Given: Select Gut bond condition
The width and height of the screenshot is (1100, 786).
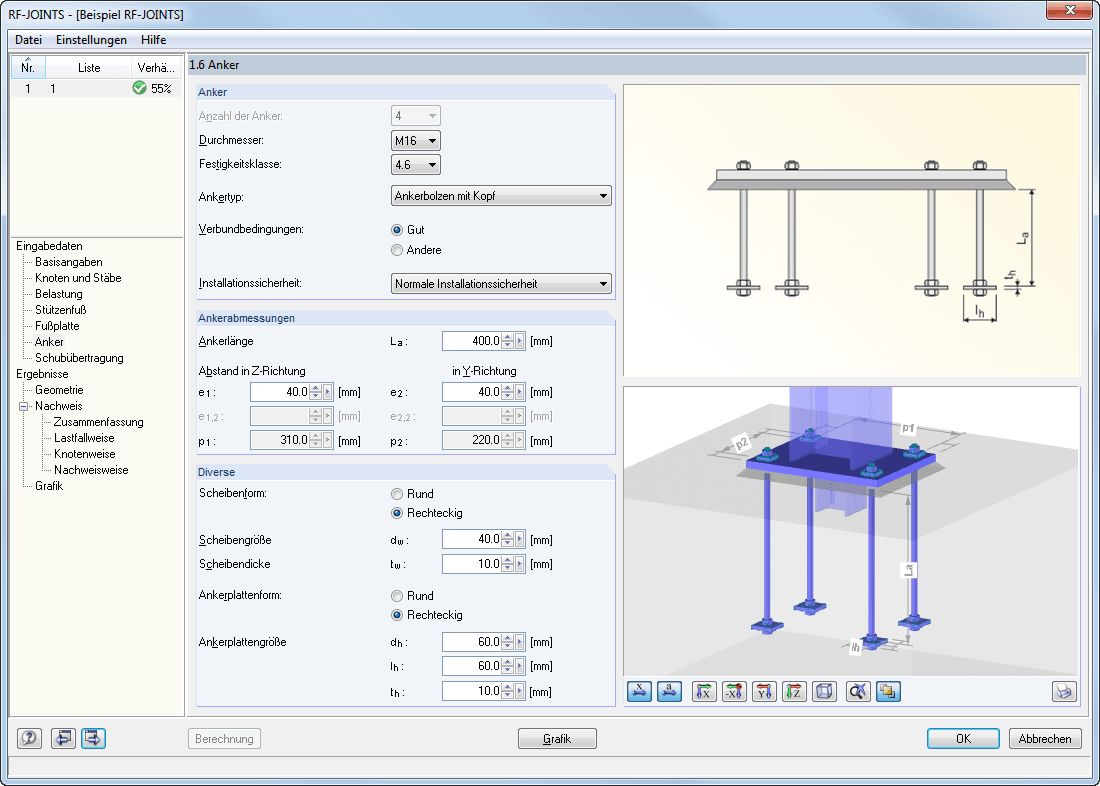Looking at the screenshot, I should click(x=397, y=229).
